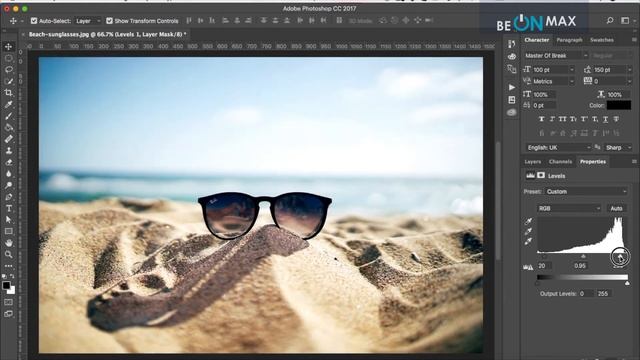
Task: Select the Elliptical Marquee tool
Action: click(x=9, y=58)
